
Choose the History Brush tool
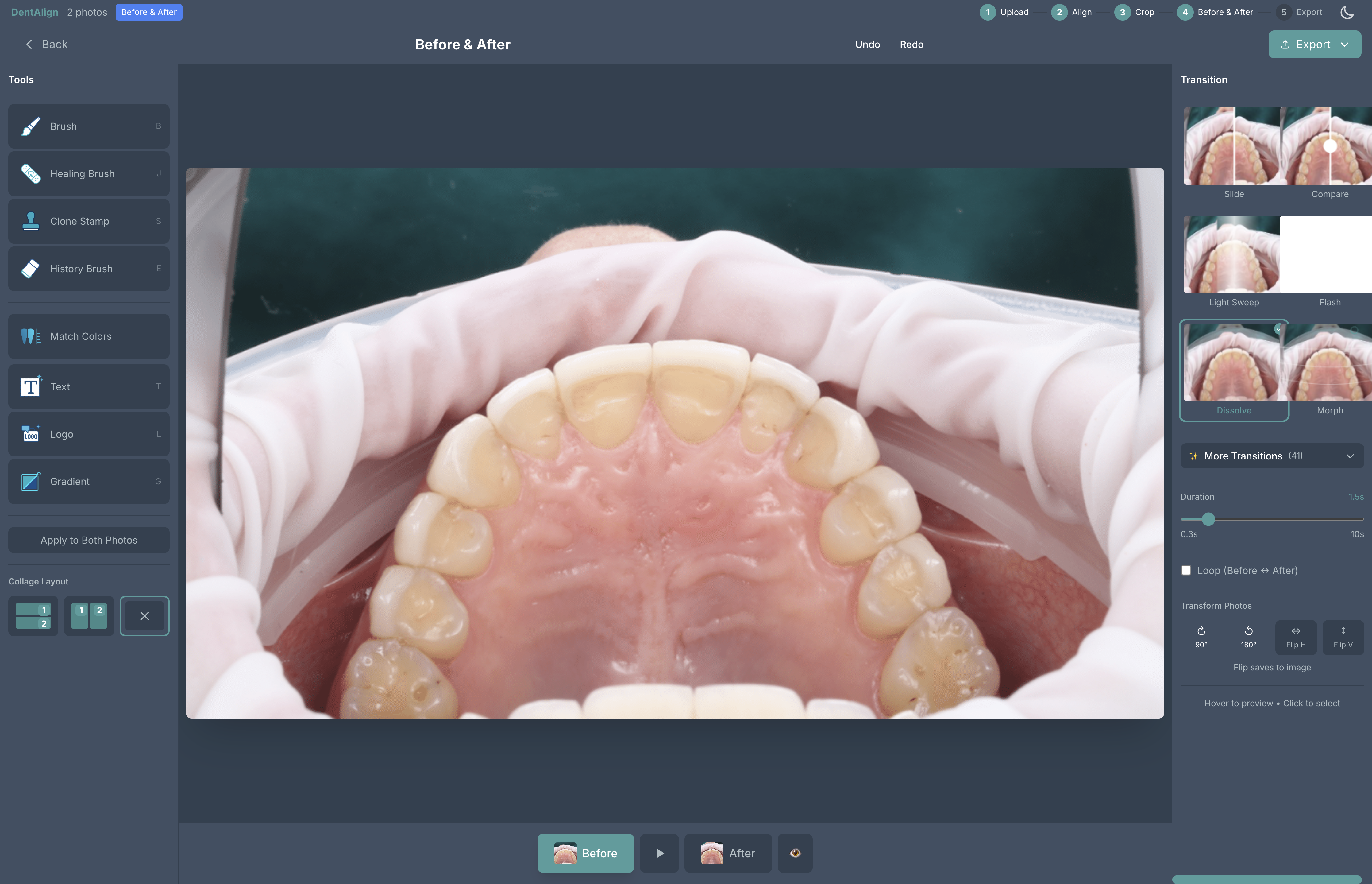pyautogui.click(x=88, y=269)
